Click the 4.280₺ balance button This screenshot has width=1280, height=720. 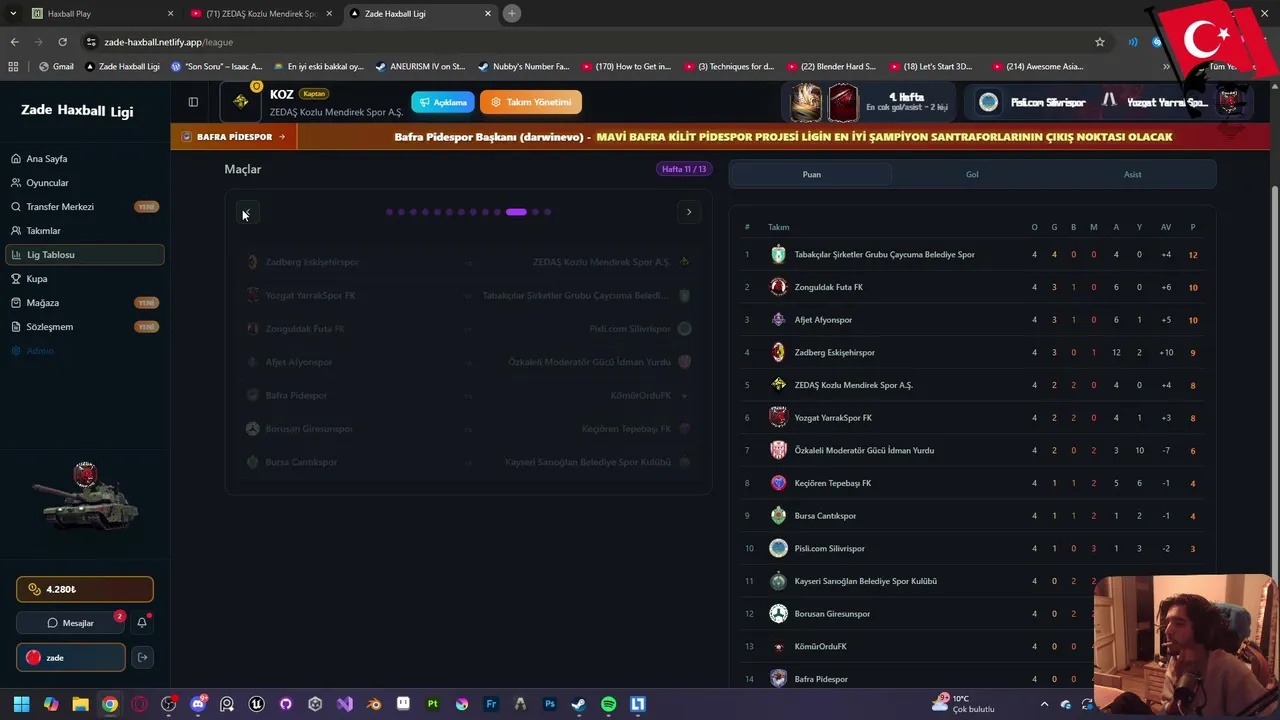pos(85,589)
